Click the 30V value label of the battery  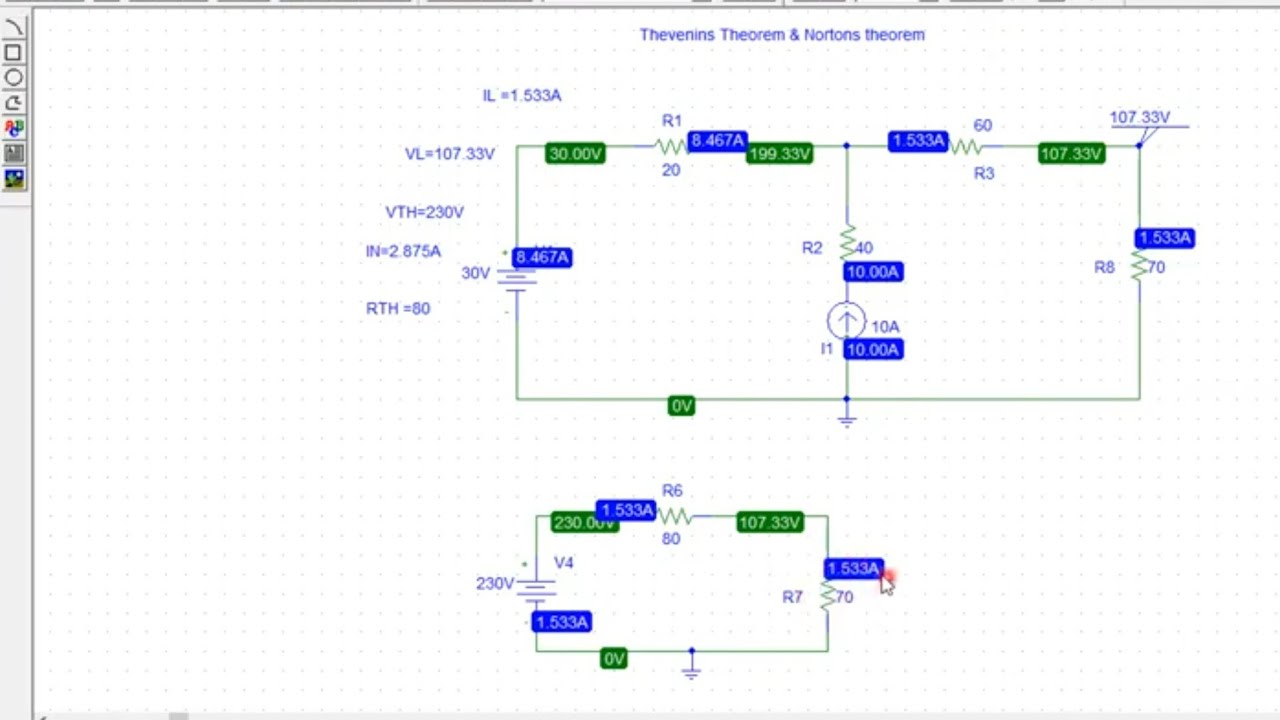pyautogui.click(x=475, y=273)
